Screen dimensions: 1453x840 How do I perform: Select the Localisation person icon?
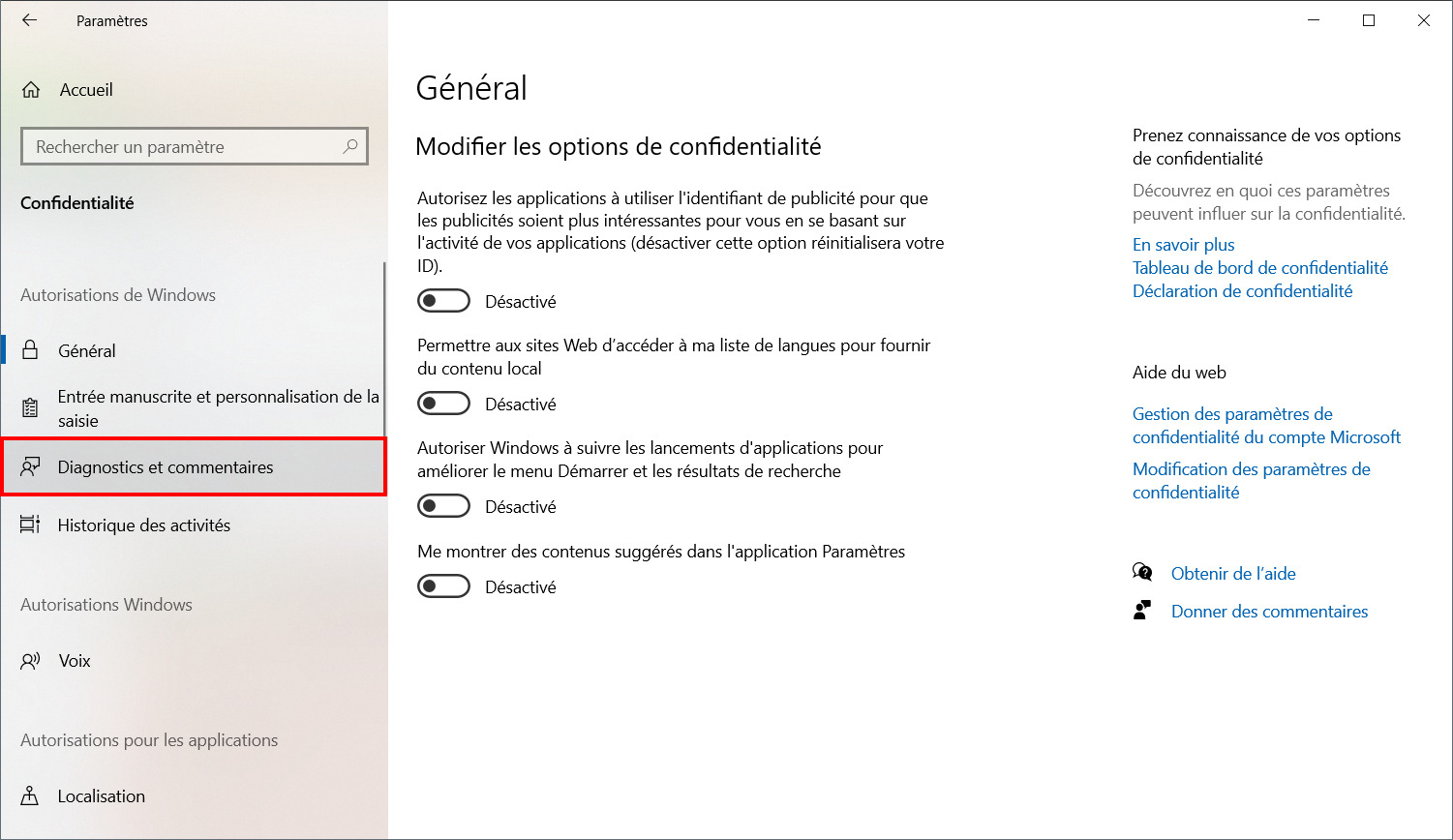click(x=31, y=796)
